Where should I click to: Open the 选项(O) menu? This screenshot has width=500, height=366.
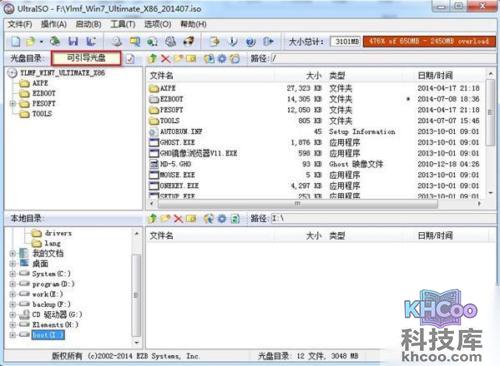point(157,24)
